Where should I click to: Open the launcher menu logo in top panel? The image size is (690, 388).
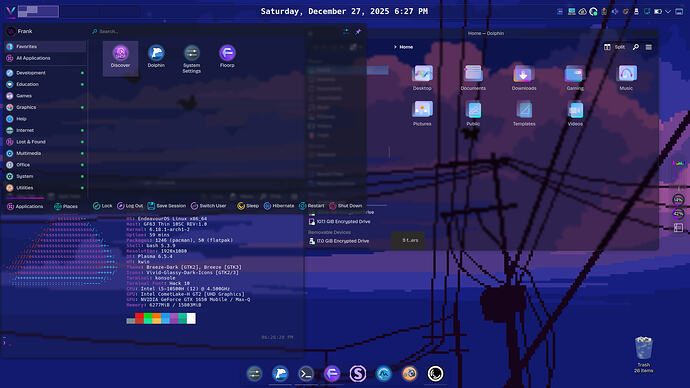click(x=11, y=11)
